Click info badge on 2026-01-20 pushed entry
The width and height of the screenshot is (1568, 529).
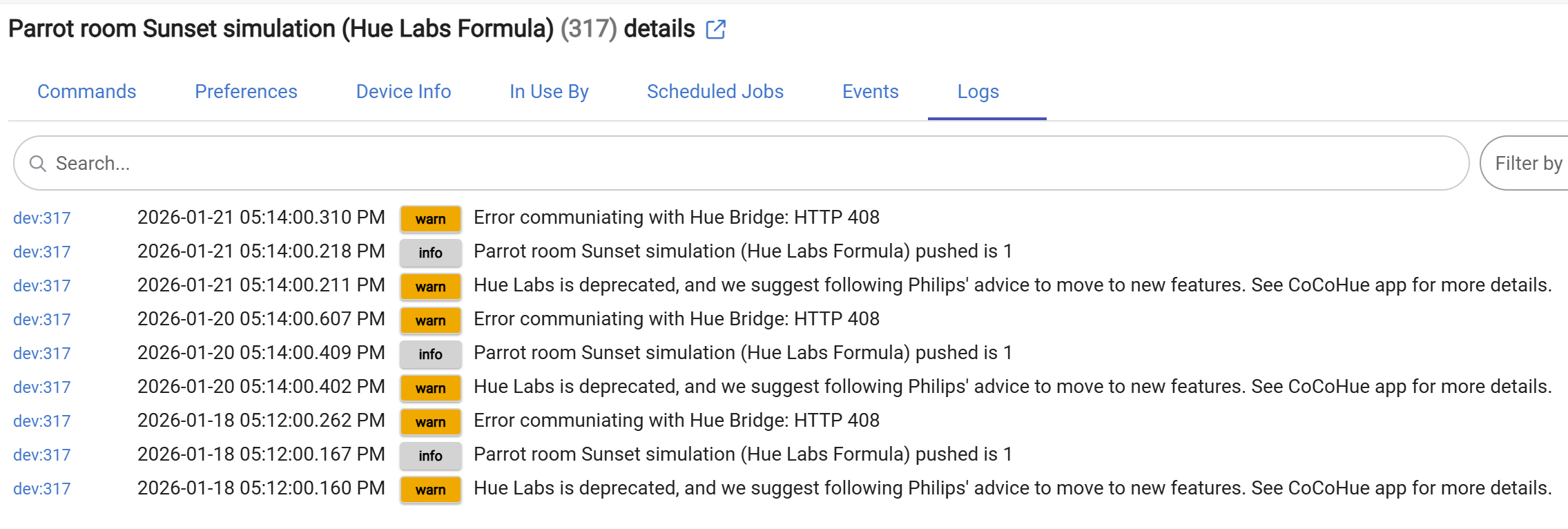coord(430,354)
